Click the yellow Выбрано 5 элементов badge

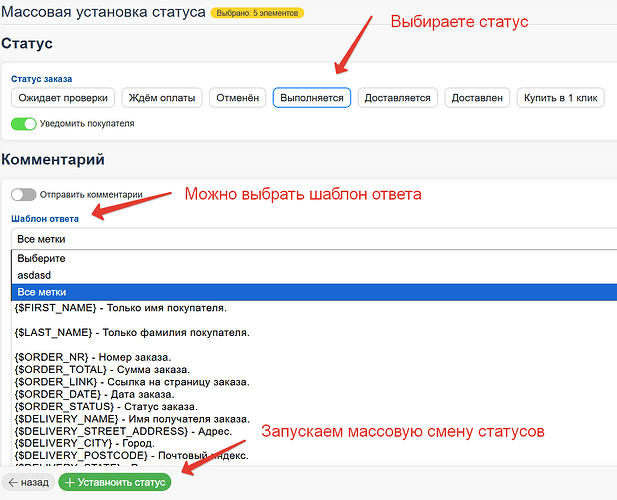pyautogui.click(x=257, y=13)
